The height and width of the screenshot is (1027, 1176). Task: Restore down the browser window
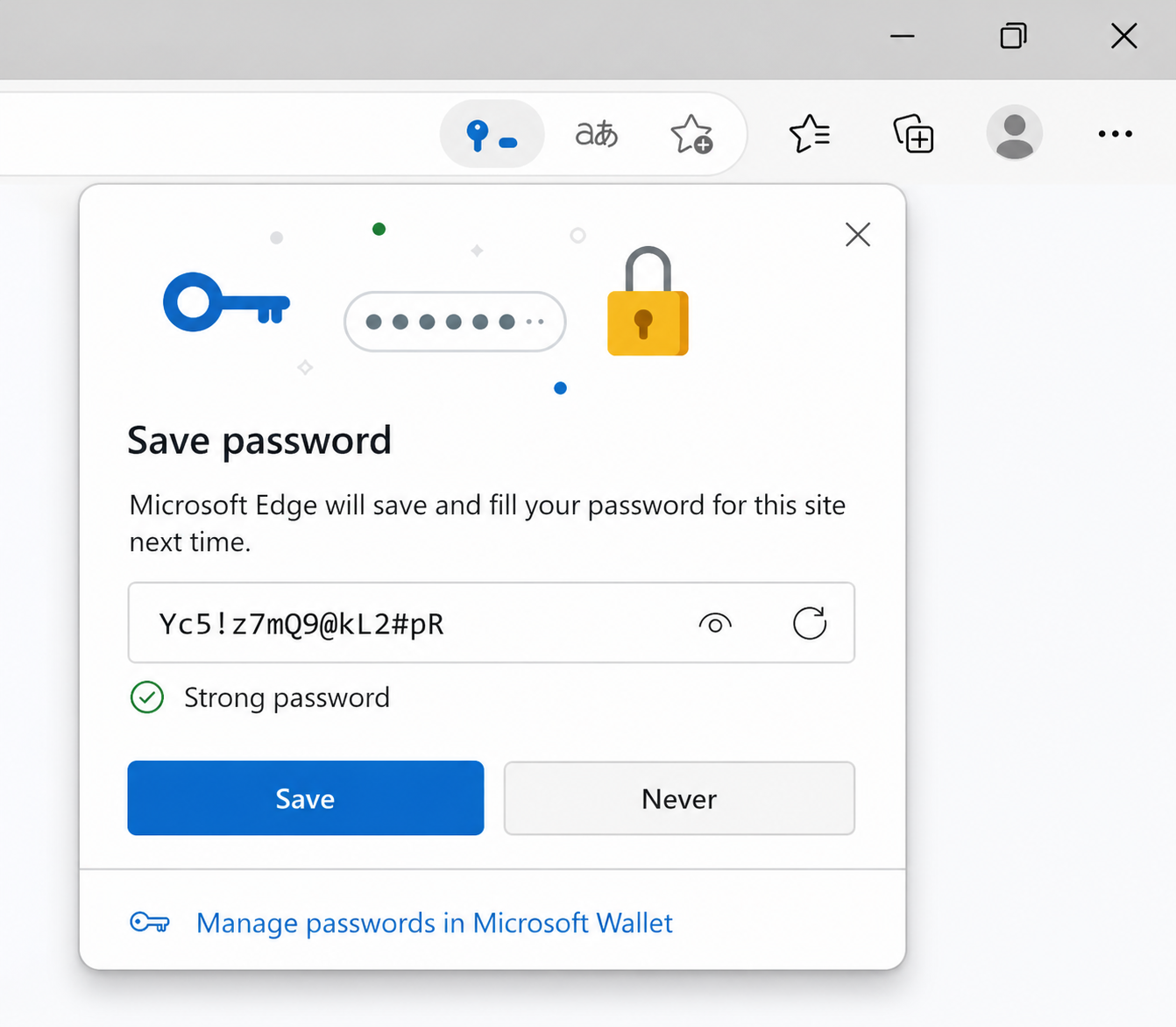click(1013, 36)
